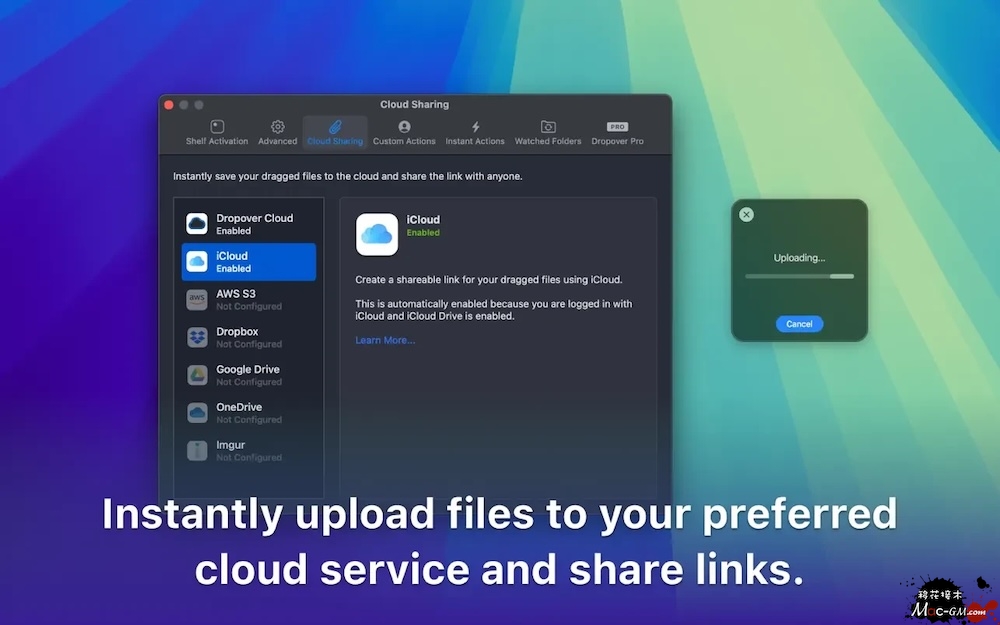This screenshot has width=1000, height=625.
Task: Select iCloud in the service list
Action: point(249,262)
